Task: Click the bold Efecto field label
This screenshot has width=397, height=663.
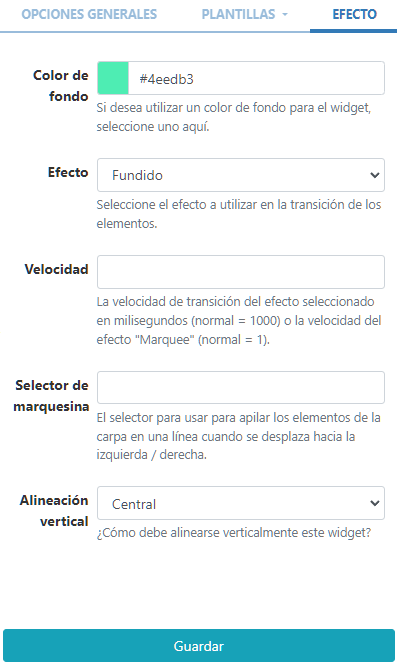Action: pos(68,173)
